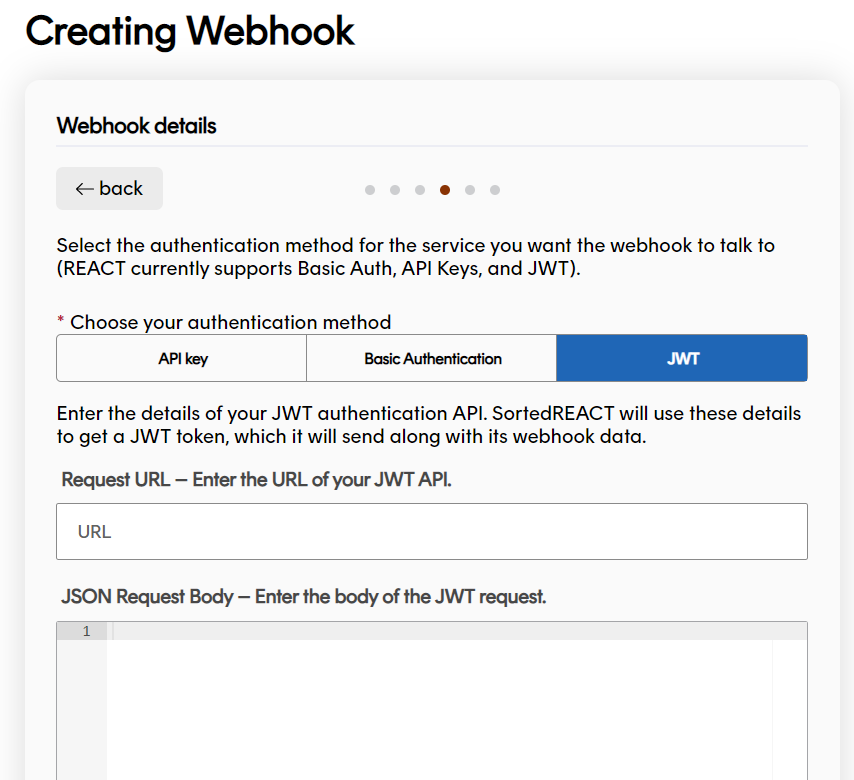
Task: Switch to Basic Authentication
Action: click(x=431, y=357)
